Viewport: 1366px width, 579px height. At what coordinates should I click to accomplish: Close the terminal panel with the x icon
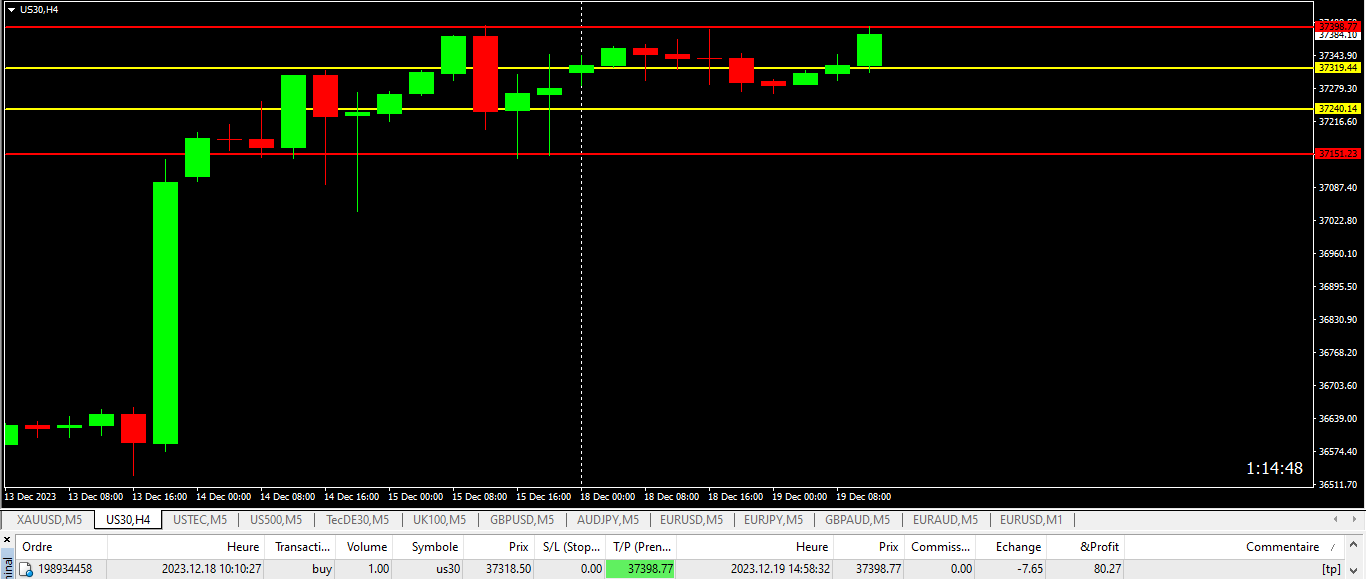tap(7, 539)
